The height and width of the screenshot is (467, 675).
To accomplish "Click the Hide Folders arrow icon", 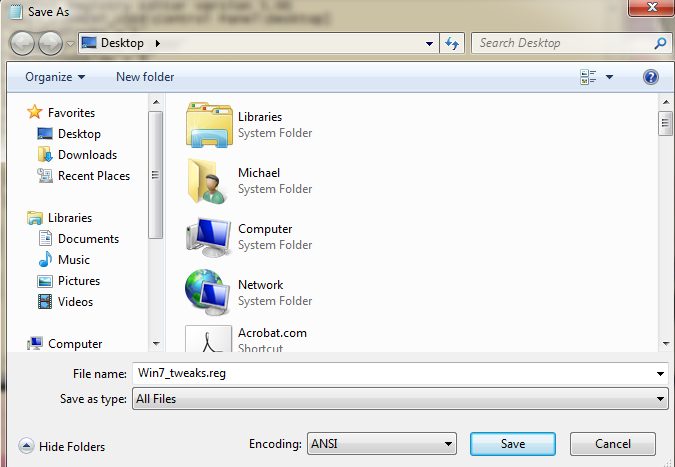I will [26, 446].
